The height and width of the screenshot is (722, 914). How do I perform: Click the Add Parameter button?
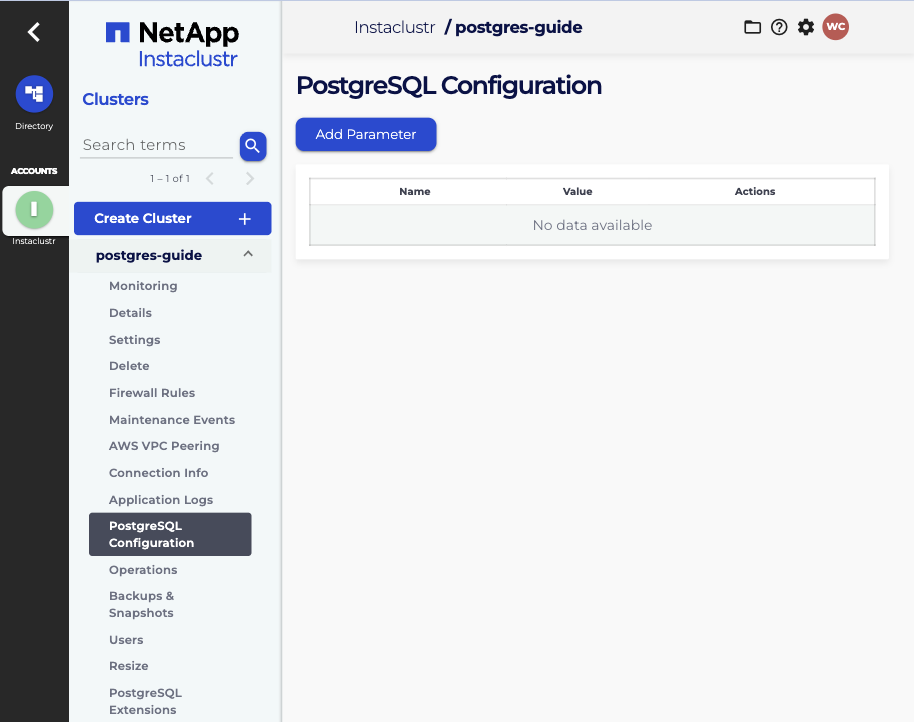366,134
